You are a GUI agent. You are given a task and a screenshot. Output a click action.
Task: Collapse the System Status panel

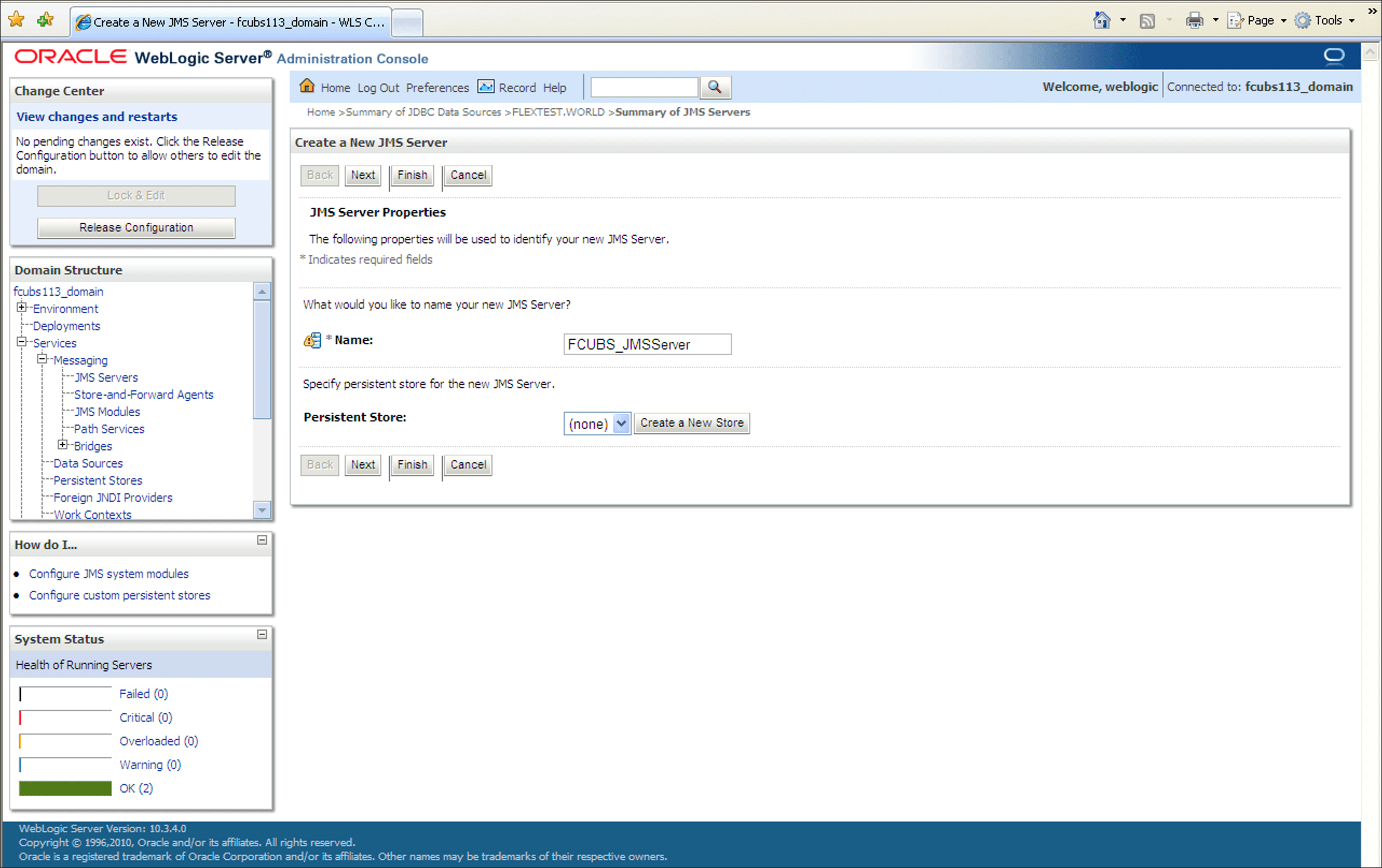click(x=262, y=635)
